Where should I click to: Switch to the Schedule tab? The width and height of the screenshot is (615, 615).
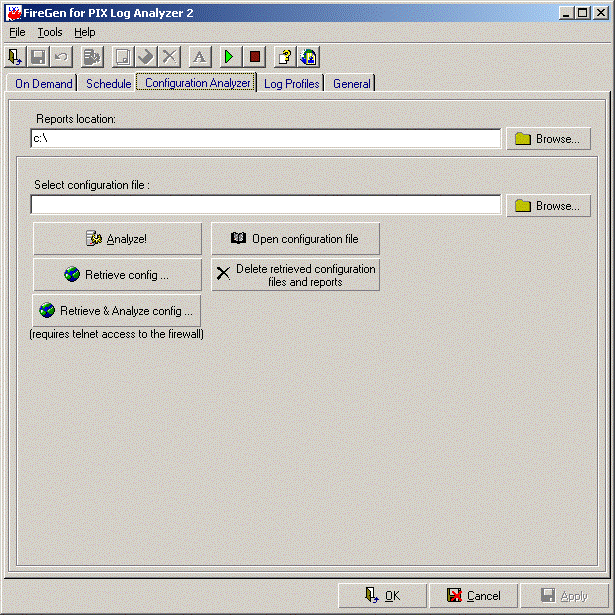pos(109,84)
